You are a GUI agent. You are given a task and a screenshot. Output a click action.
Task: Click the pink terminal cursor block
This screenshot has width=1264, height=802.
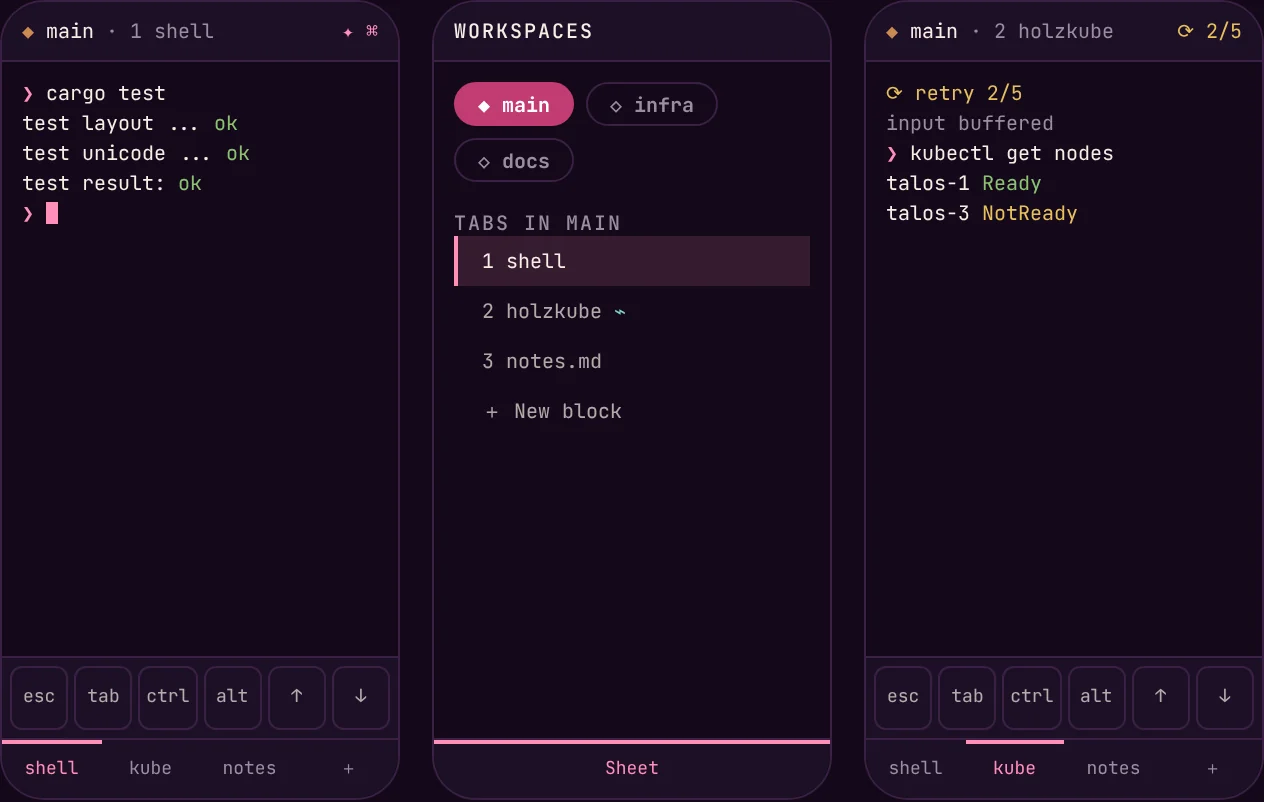tap(52, 213)
